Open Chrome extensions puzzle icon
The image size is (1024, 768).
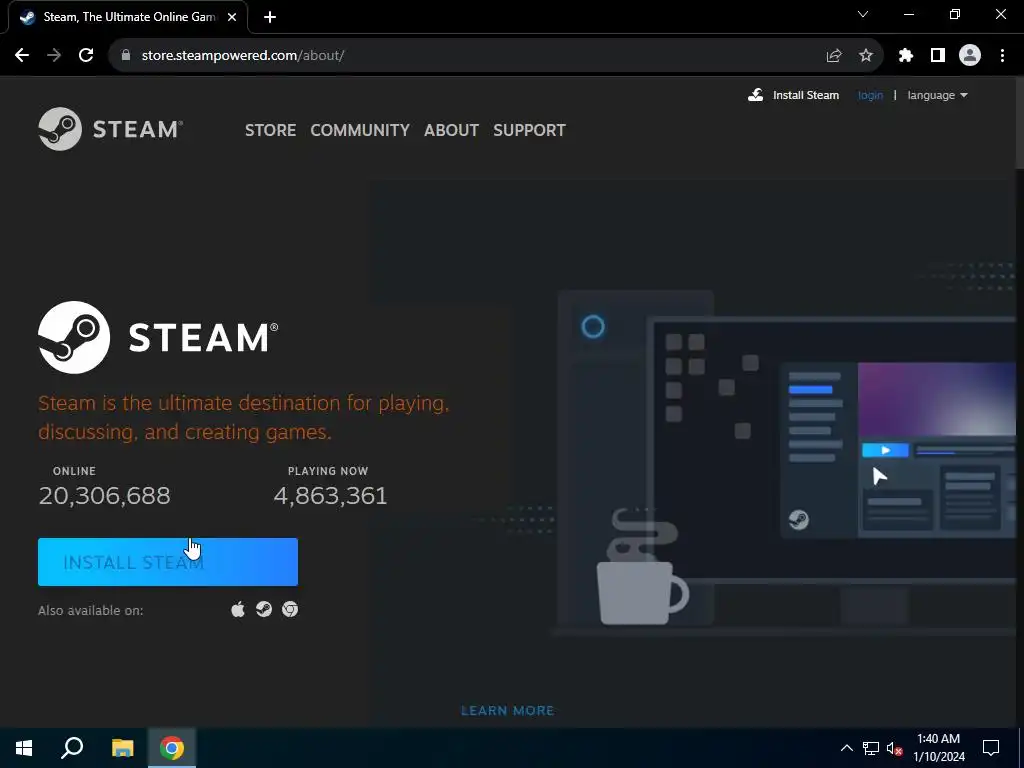pos(906,56)
